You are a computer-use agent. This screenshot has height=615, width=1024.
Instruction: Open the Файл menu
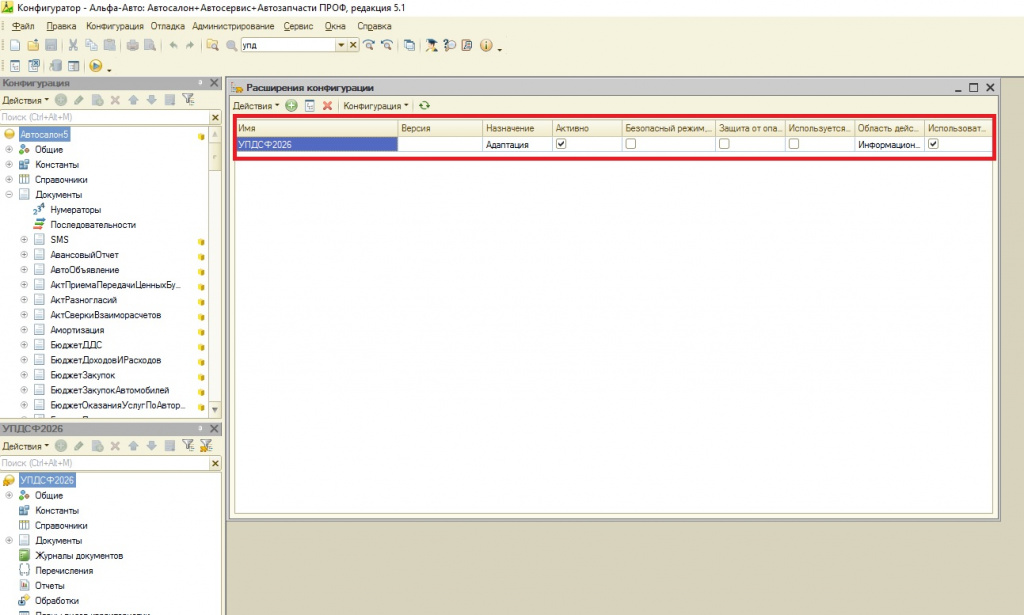(23, 26)
